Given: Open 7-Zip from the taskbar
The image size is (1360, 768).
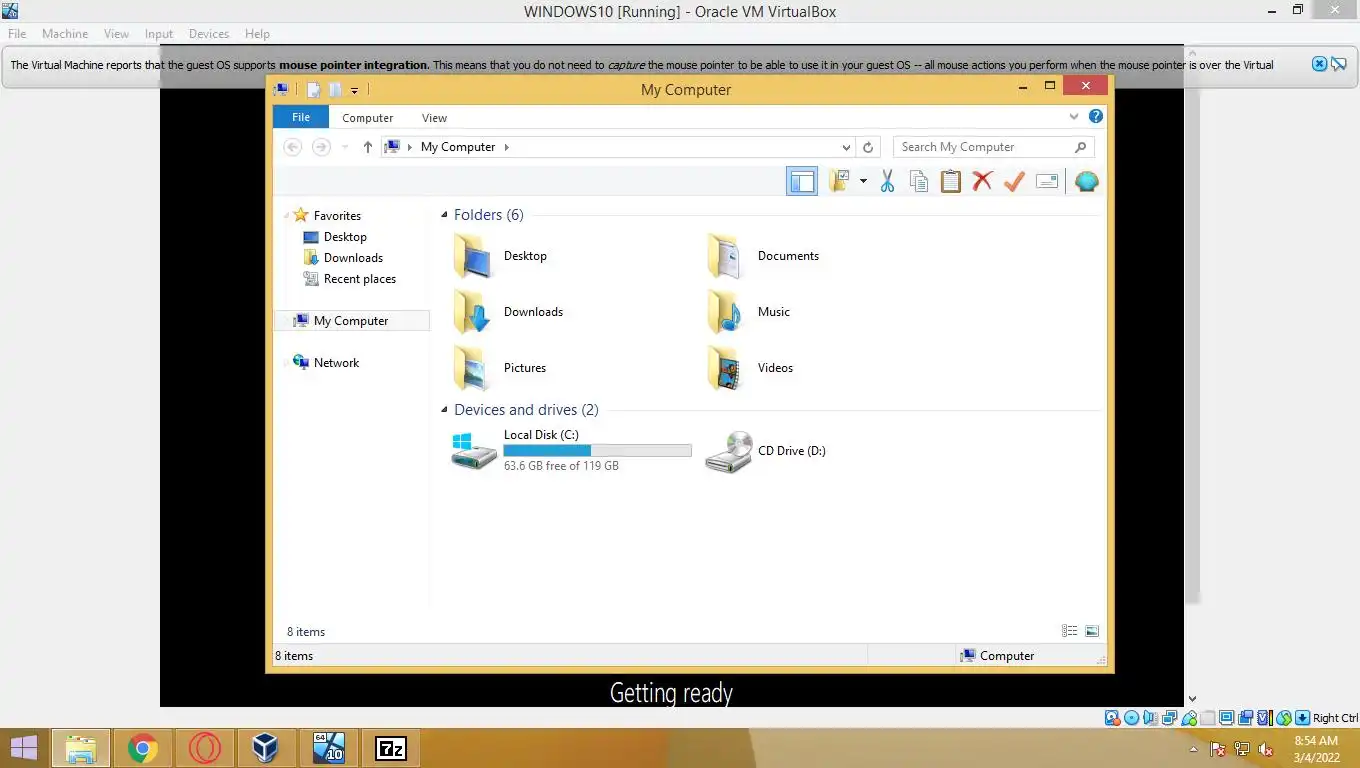Looking at the screenshot, I should (x=391, y=748).
